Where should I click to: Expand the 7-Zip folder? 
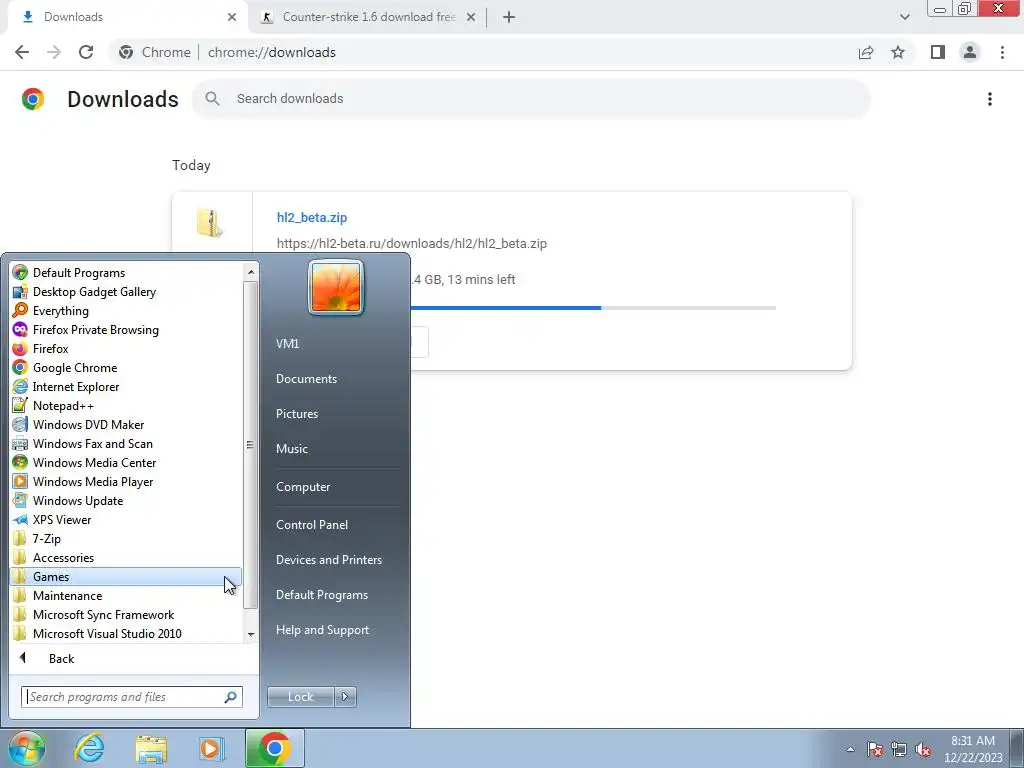pos(46,539)
